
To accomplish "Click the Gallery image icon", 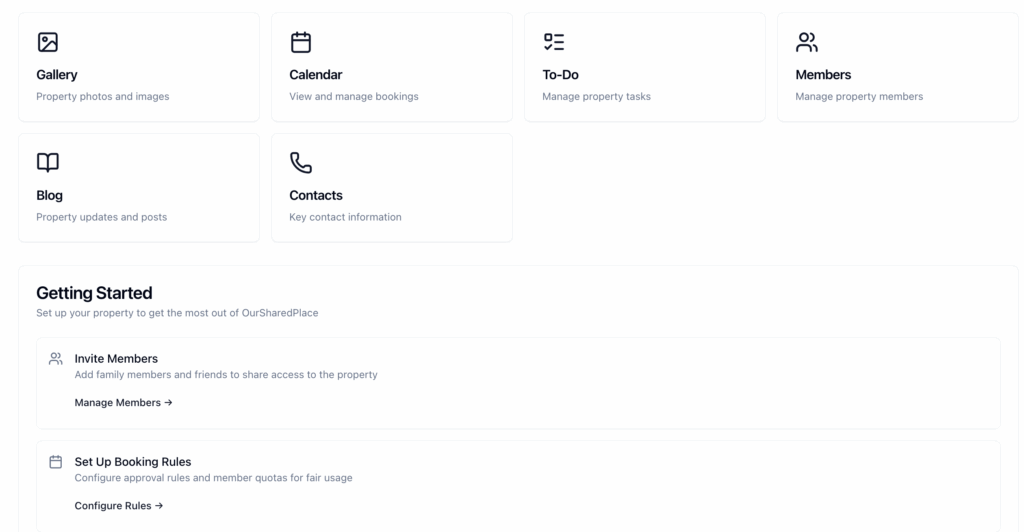I will 48,42.
